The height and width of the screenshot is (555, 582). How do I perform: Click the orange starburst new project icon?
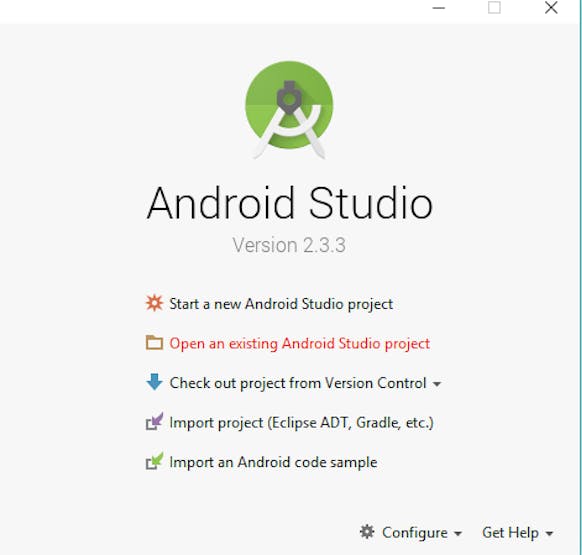[x=154, y=303]
